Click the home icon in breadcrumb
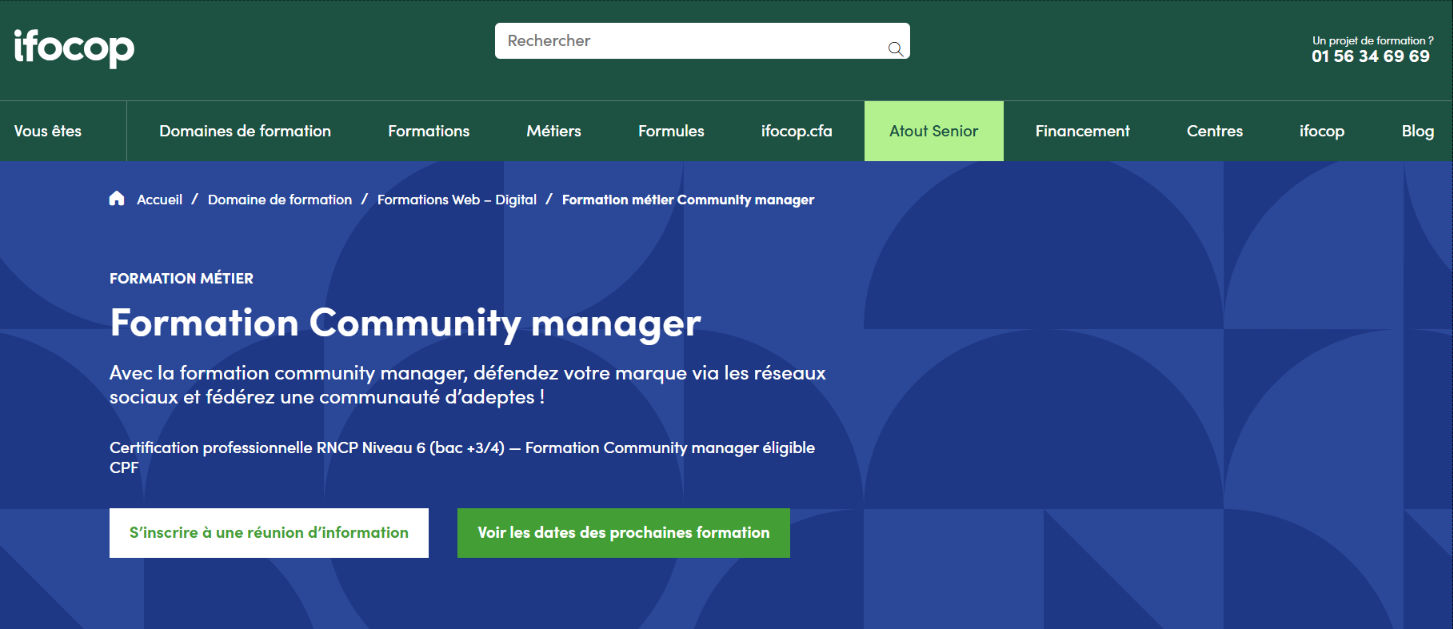This screenshot has width=1453, height=629. tap(116, 198)
